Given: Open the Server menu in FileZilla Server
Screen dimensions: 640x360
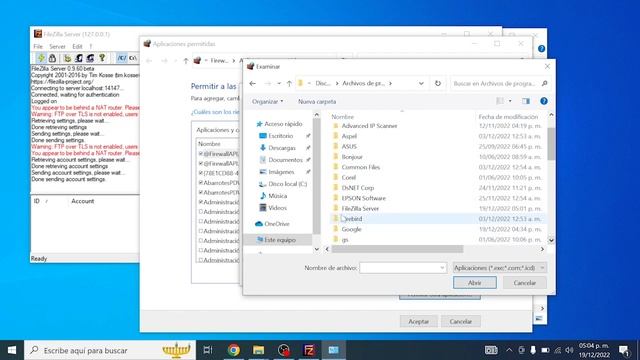Looking at the screenshot, I should 57,47.
